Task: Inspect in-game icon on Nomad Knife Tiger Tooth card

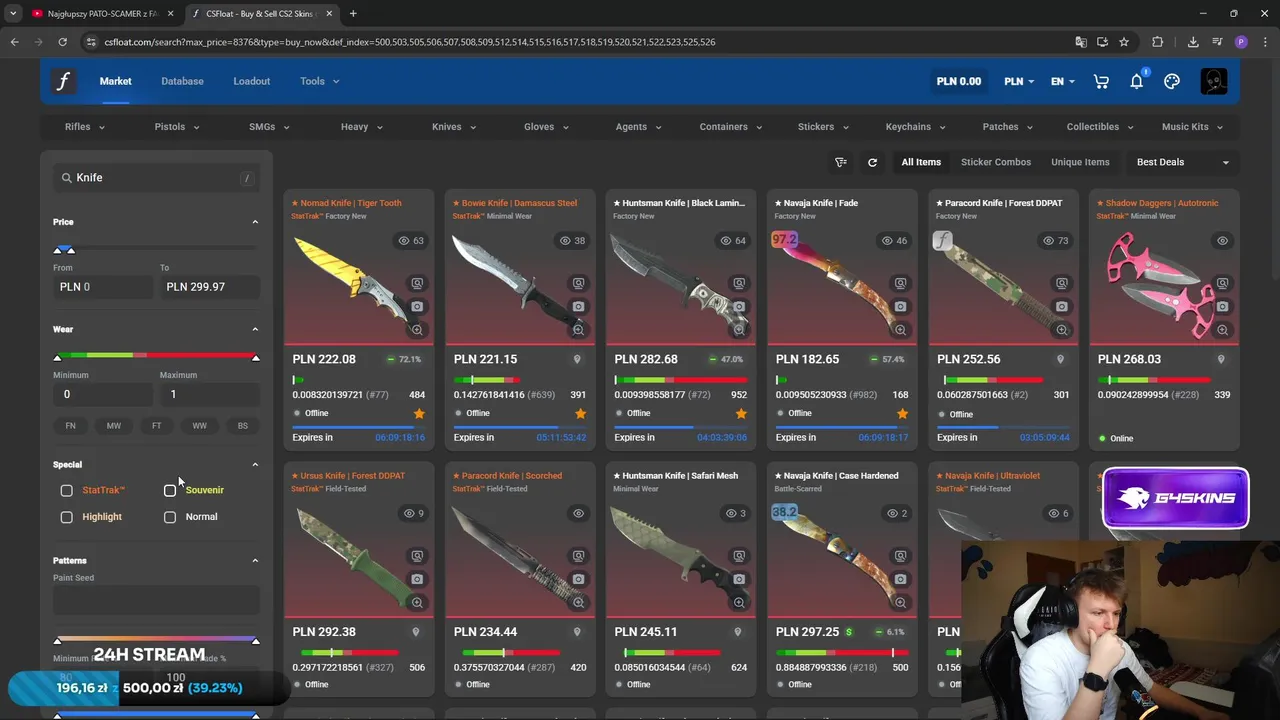Action: (417, 283)
